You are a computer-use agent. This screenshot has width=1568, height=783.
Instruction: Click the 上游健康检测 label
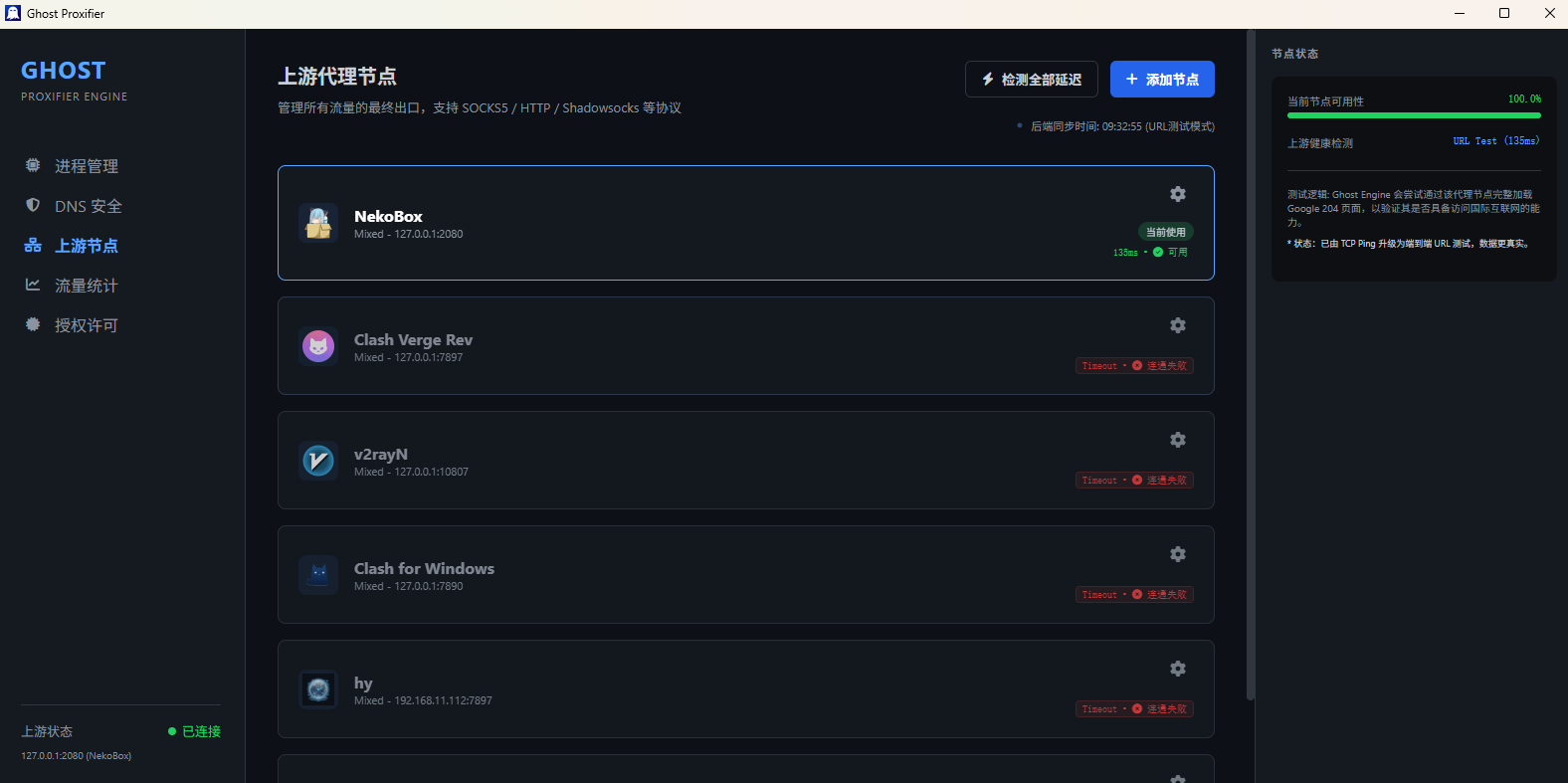[1320, 143]
